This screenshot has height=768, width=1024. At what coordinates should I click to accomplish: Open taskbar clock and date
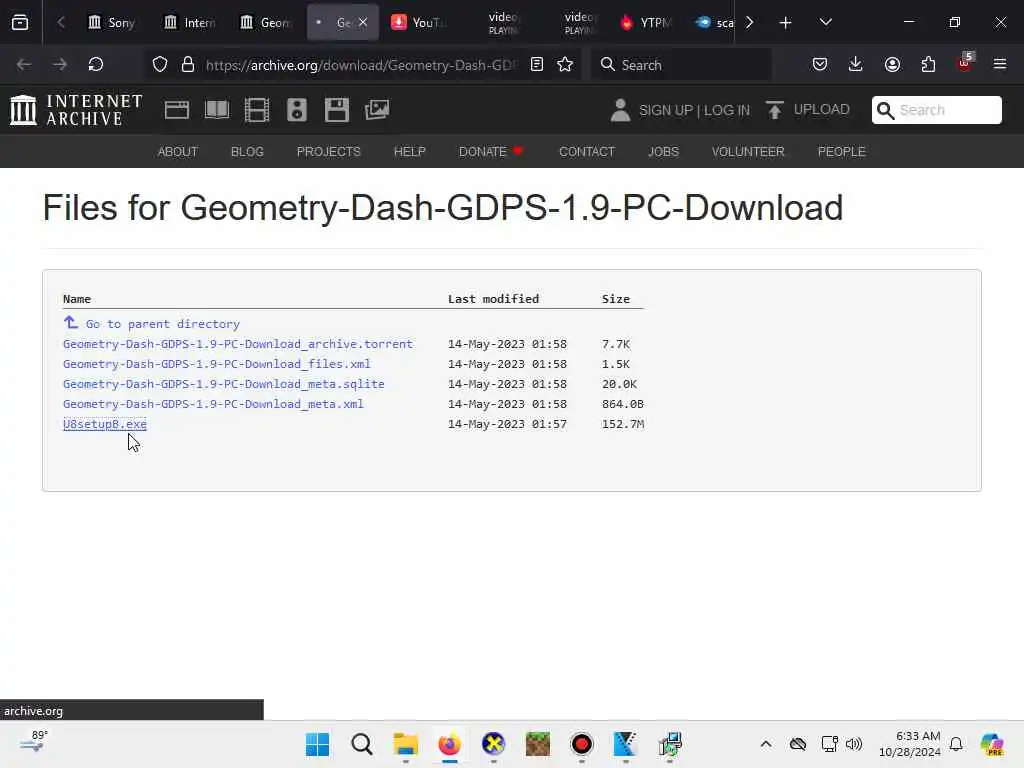point(910,744)
